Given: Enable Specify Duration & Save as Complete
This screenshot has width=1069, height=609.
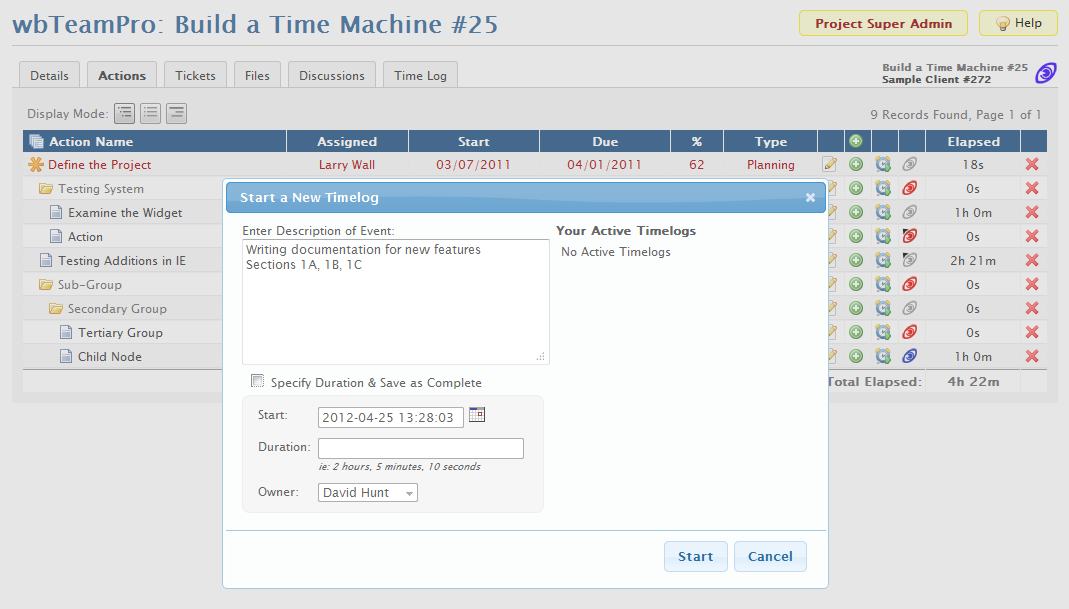Looking at the screenshot, I should point(258,381).
